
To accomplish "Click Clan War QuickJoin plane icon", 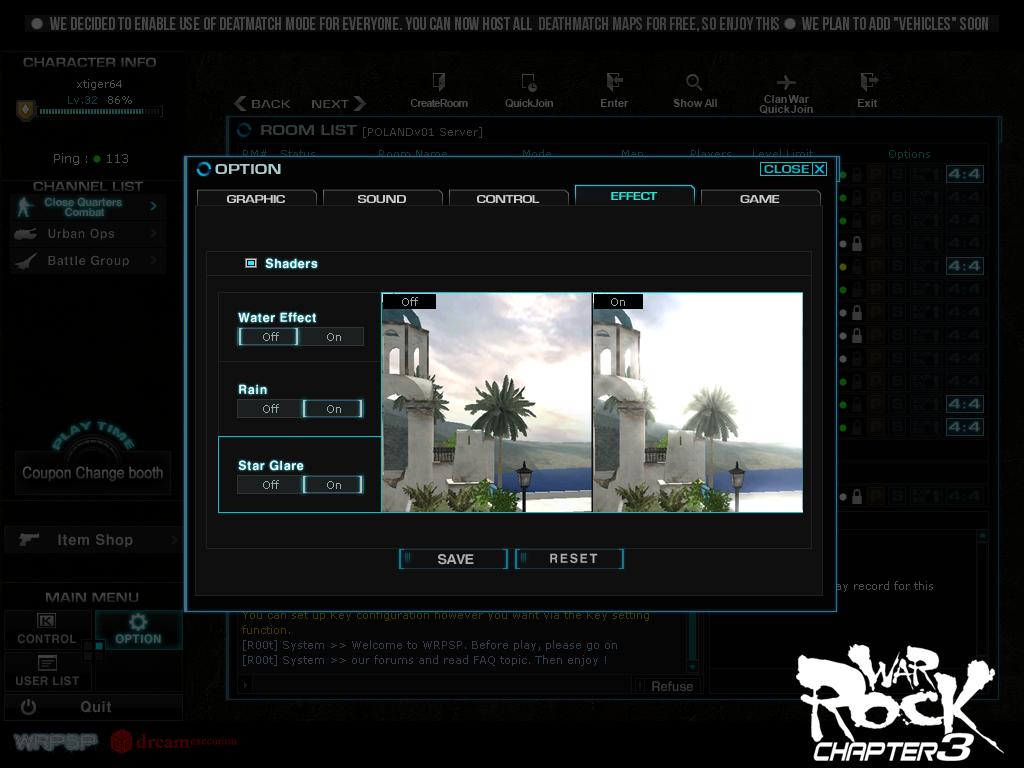I will tap(786, 82).
